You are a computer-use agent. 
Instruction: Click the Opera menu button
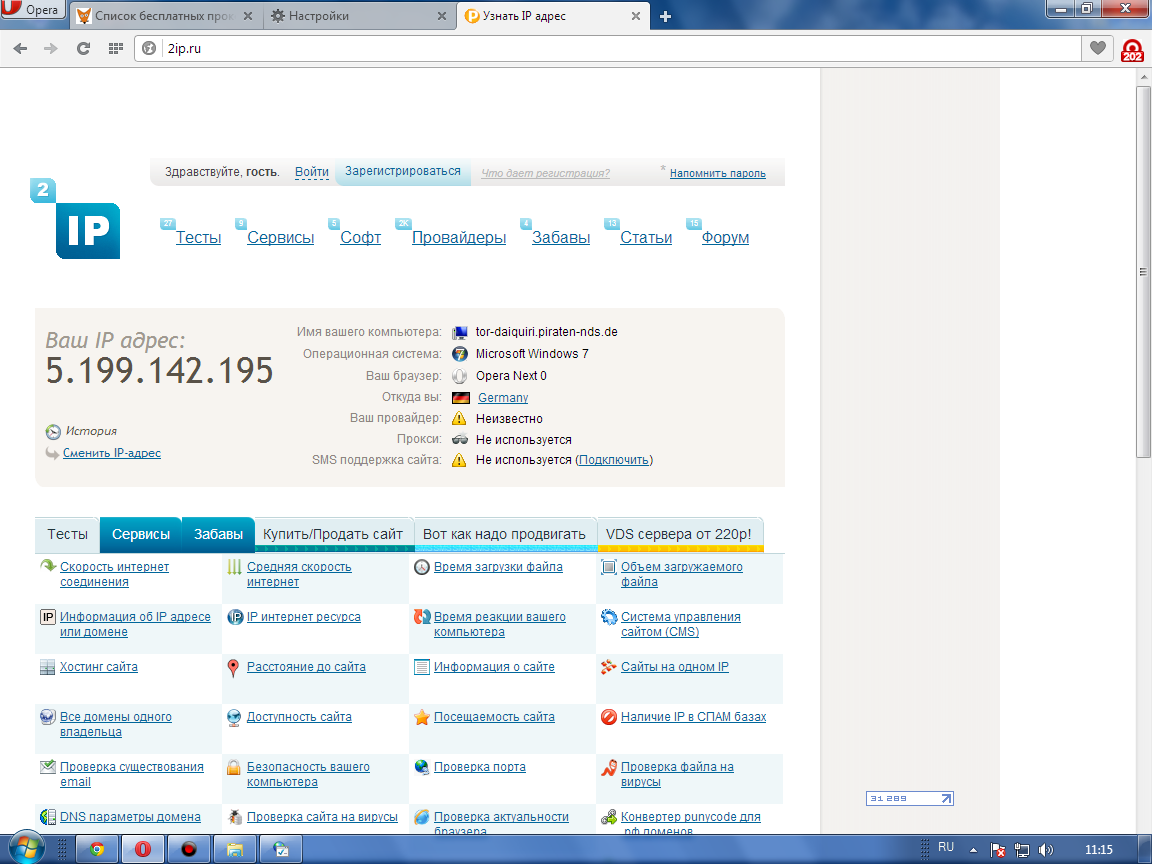tap(32, 10)
